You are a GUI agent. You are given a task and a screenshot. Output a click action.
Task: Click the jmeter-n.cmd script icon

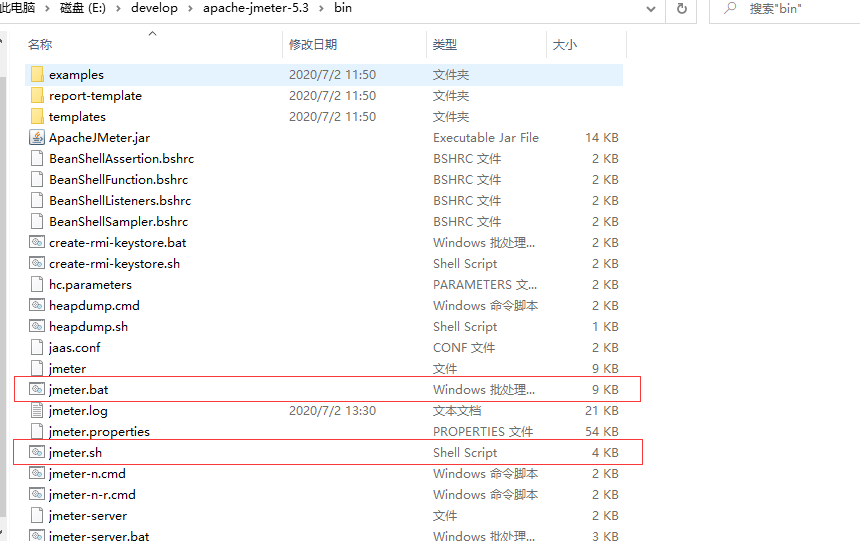(x=37, y=473)
